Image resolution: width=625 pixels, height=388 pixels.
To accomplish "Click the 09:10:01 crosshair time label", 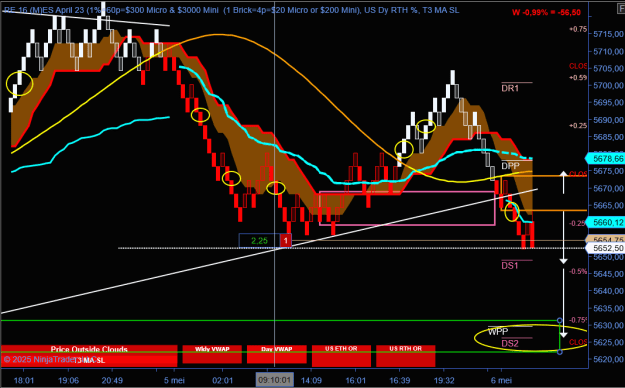I will coord(275,380).
